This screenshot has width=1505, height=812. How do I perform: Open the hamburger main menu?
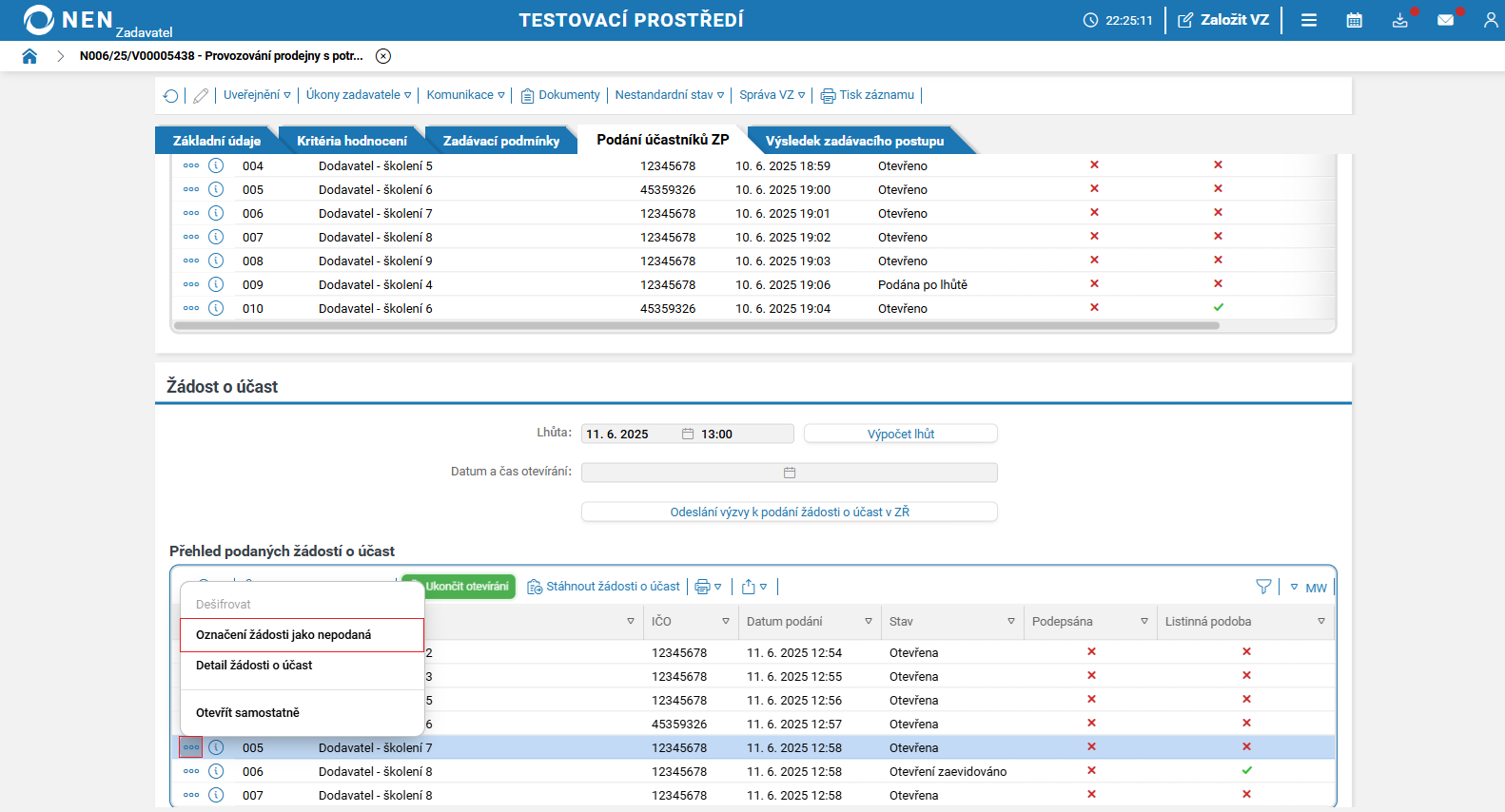point(1309,20)
